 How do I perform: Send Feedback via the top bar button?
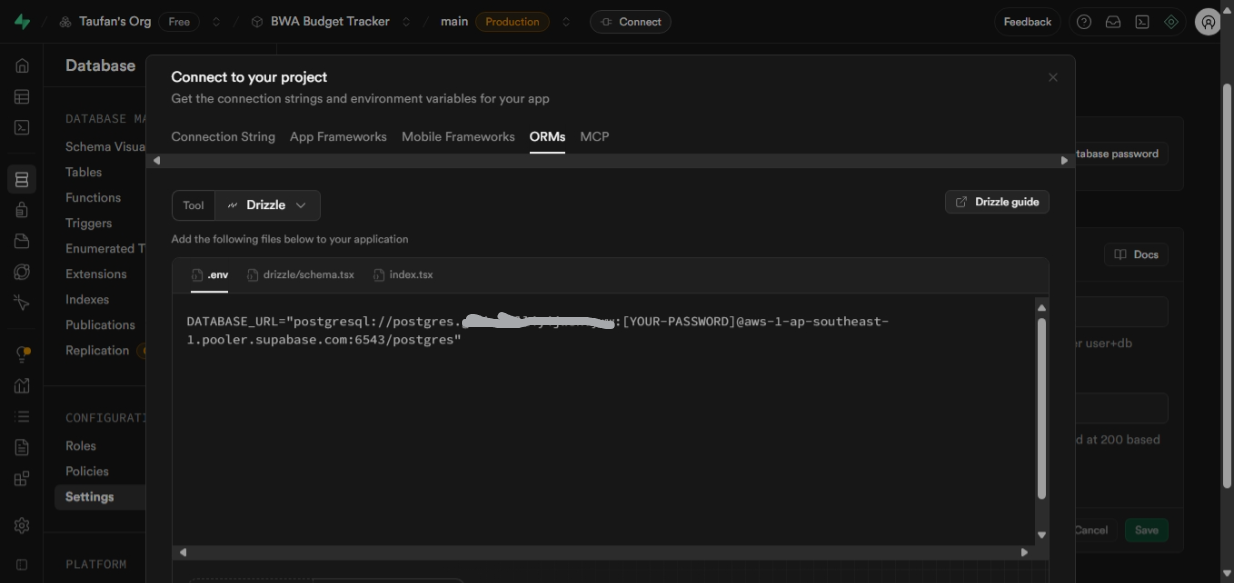[1027, 21]
